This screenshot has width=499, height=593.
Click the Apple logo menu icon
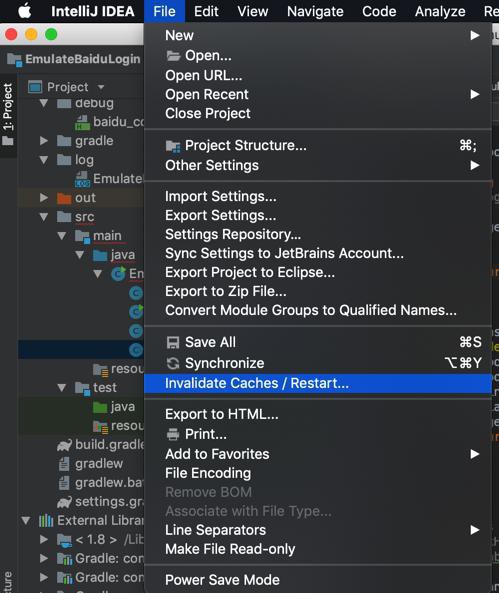(x=25, y=11)
